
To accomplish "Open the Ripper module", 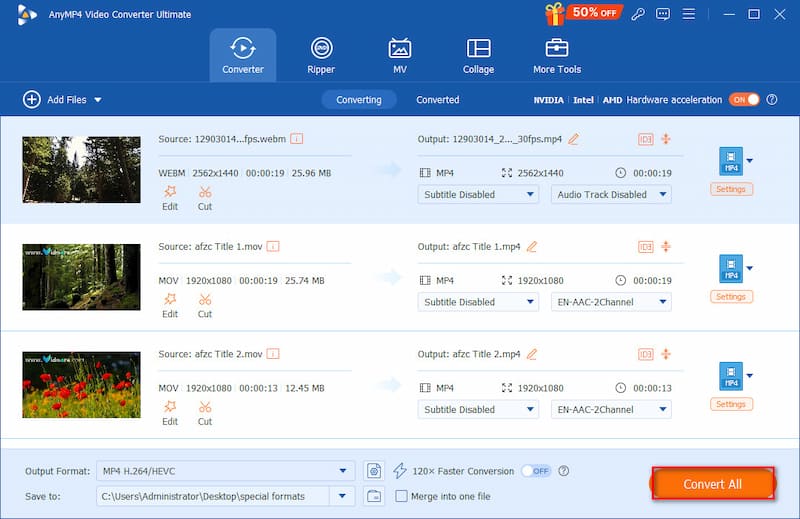I will pyautogui.click(x=321, y=55).
